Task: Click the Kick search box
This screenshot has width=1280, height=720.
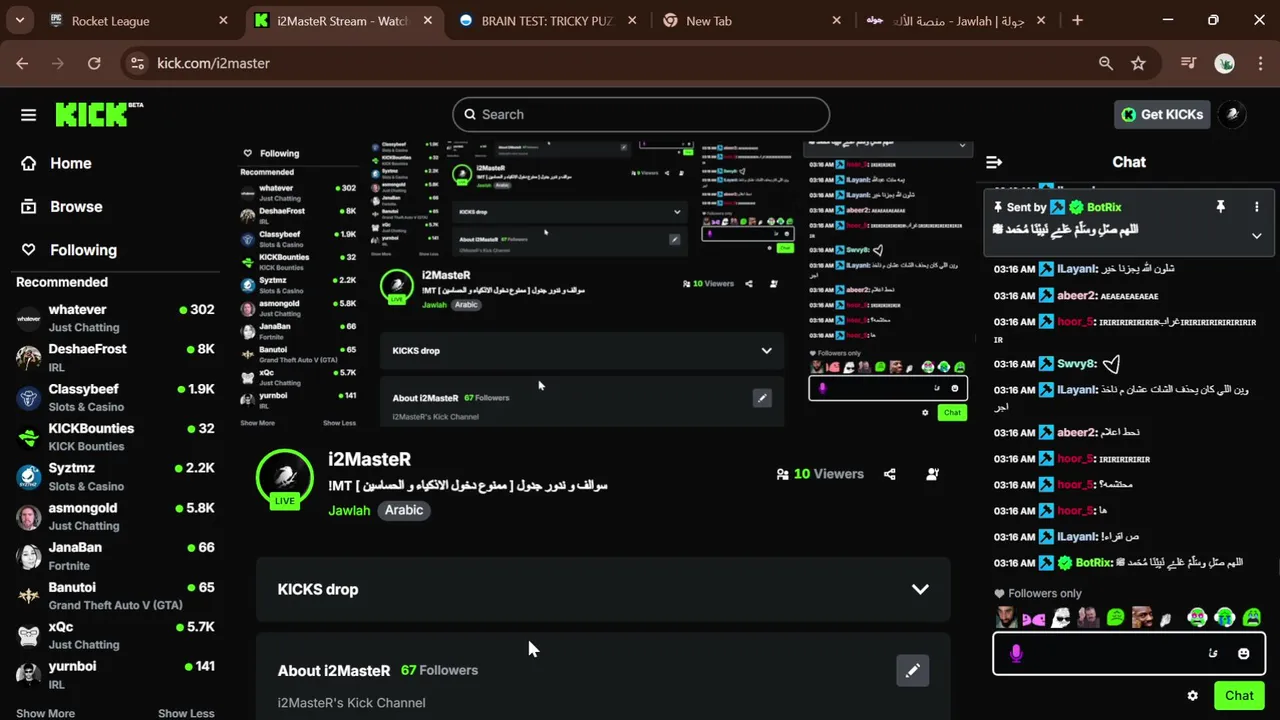Action: click(x=641, y=114)
